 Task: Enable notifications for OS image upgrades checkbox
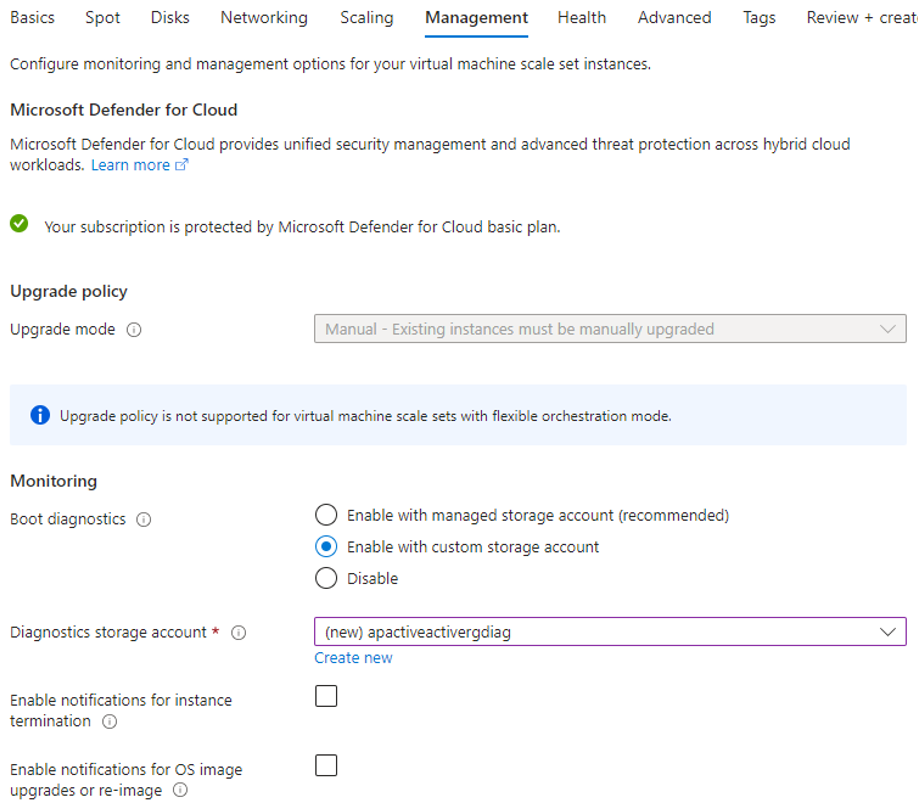[326, 765]
